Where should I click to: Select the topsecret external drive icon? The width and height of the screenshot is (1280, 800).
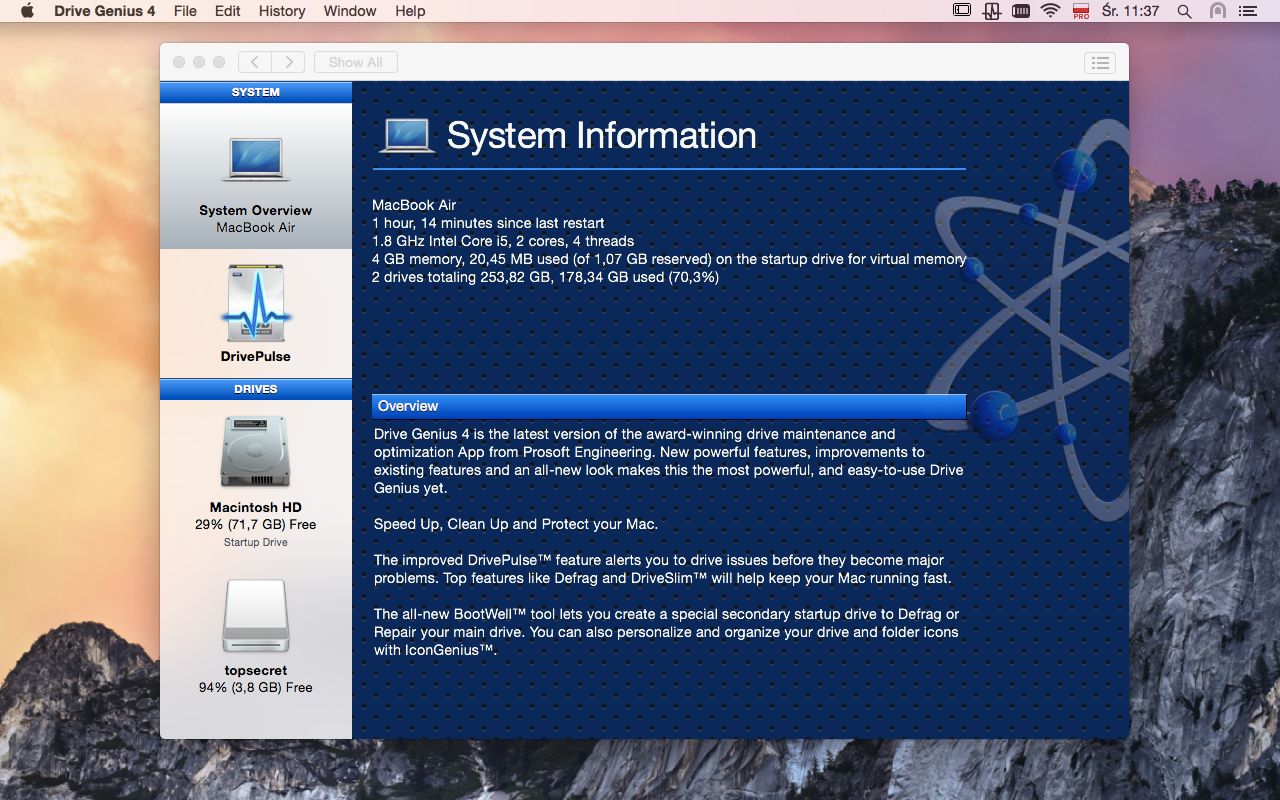pyautogui.click(x=256, y=616)
